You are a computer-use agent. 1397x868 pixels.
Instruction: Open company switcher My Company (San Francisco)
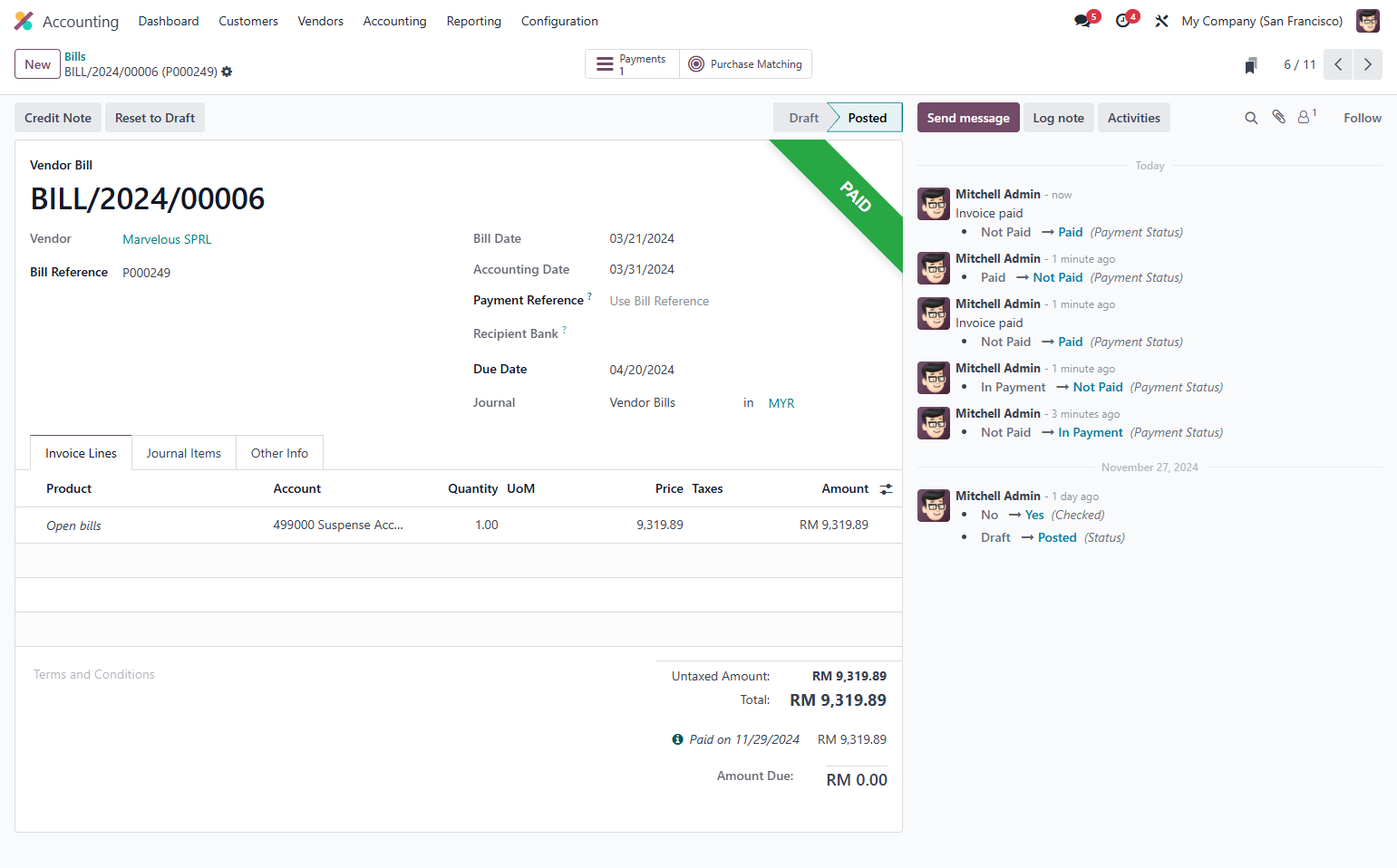[1262, 21]
